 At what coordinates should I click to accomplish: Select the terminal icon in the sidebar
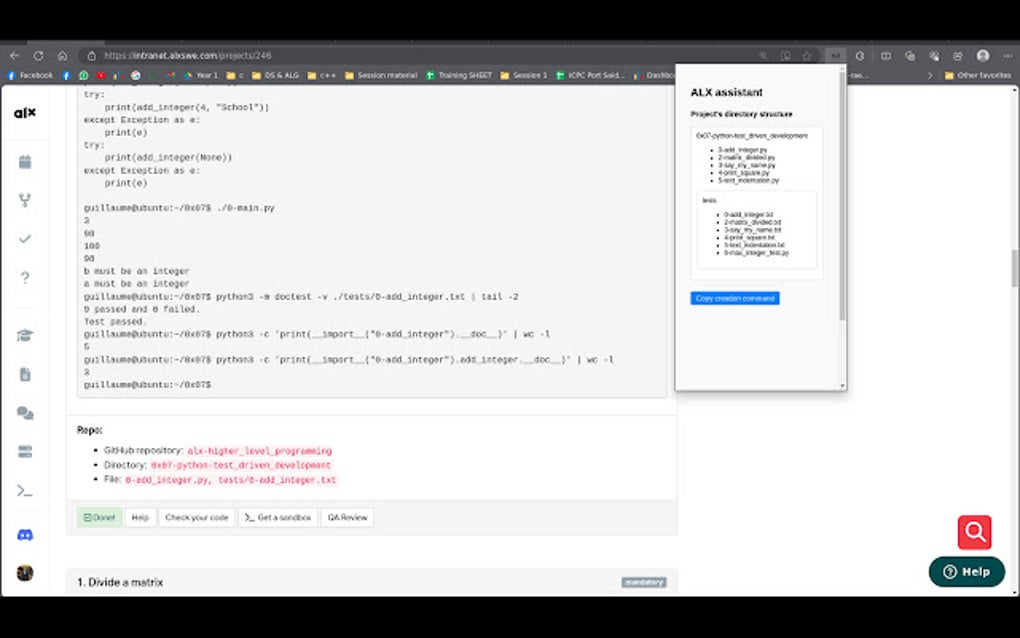tap(22, 490)
